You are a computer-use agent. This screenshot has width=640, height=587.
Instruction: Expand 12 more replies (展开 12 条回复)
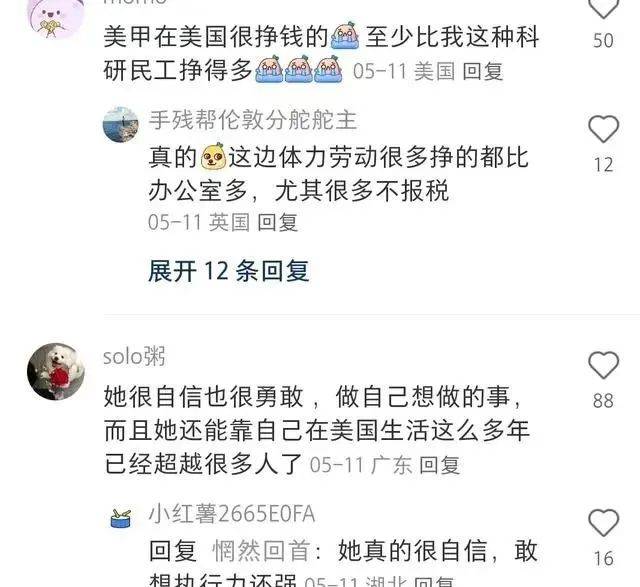[229, 271]
